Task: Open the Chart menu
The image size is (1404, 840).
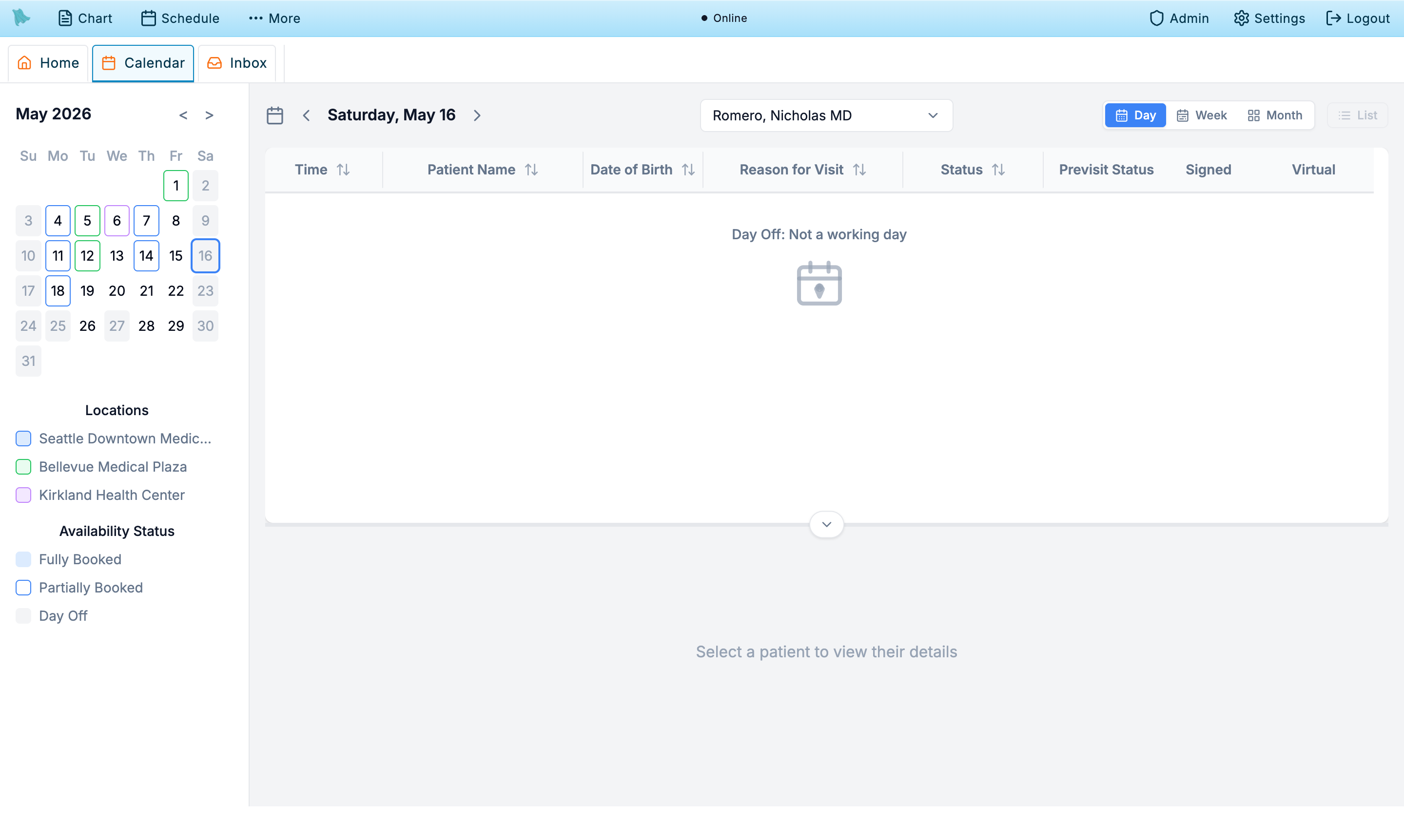Action: (x=85, y=18)
